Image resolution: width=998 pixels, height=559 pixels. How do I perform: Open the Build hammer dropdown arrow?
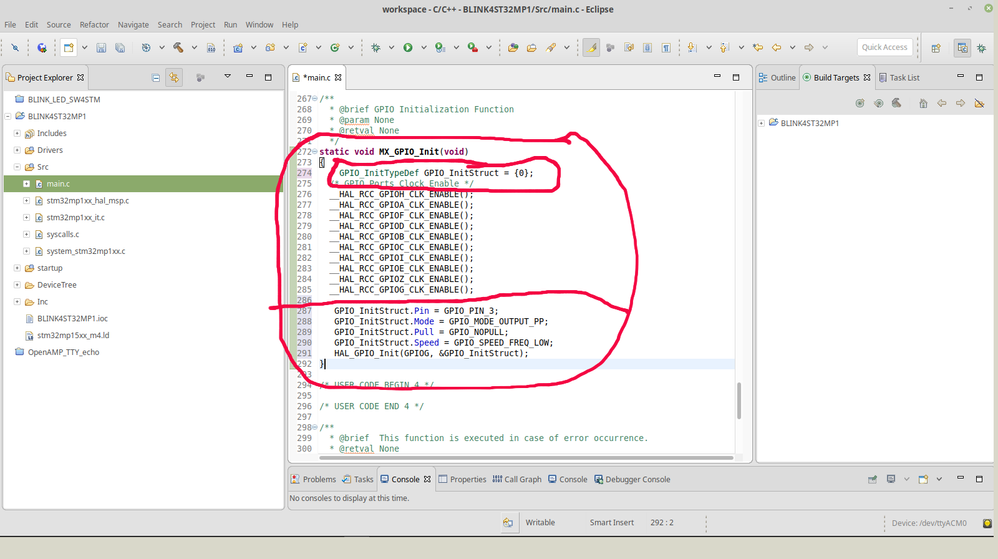click(194, 48)
